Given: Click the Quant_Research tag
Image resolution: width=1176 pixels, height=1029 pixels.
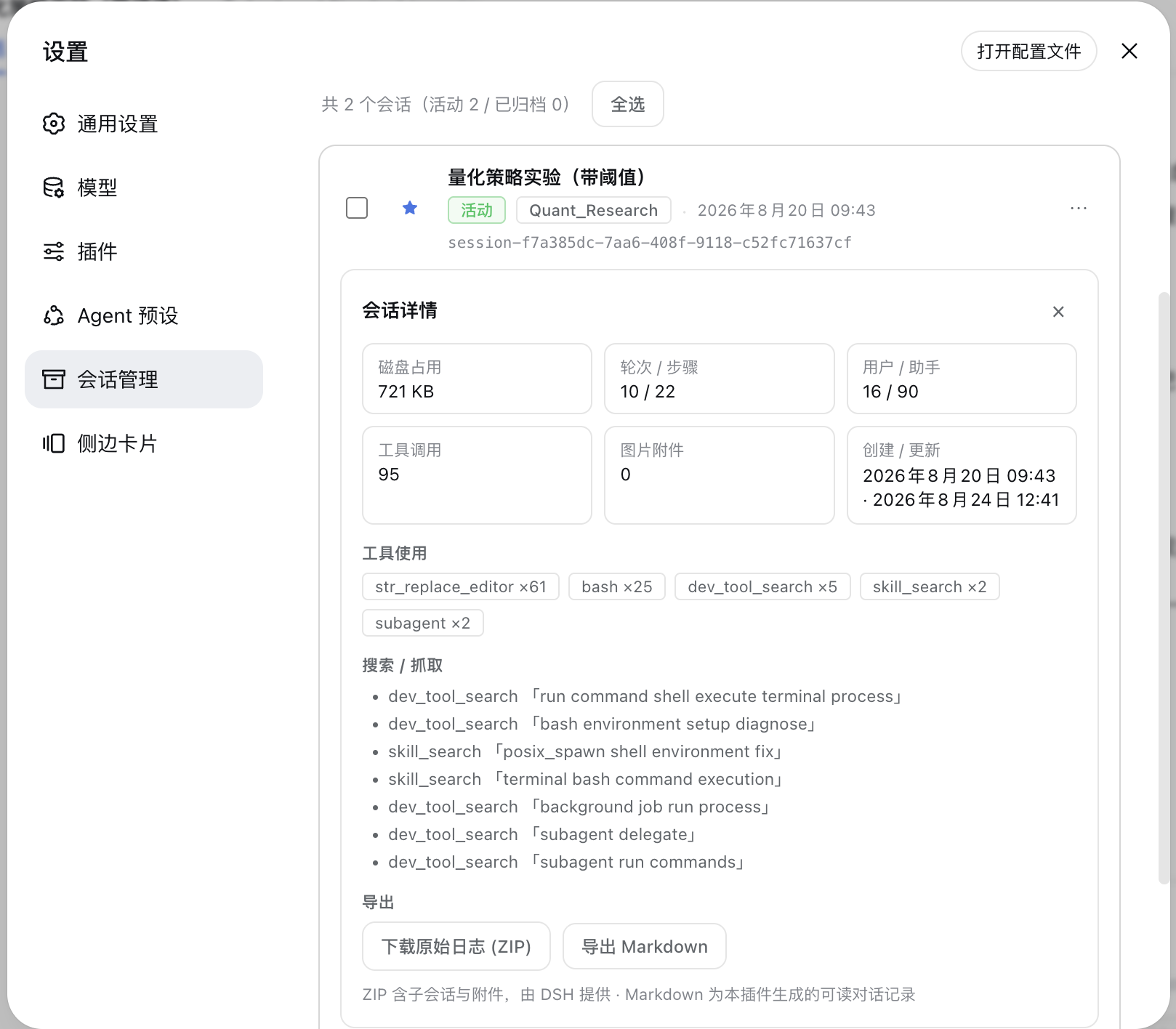Looking at the screenshot, I should (x=594, y=210).
